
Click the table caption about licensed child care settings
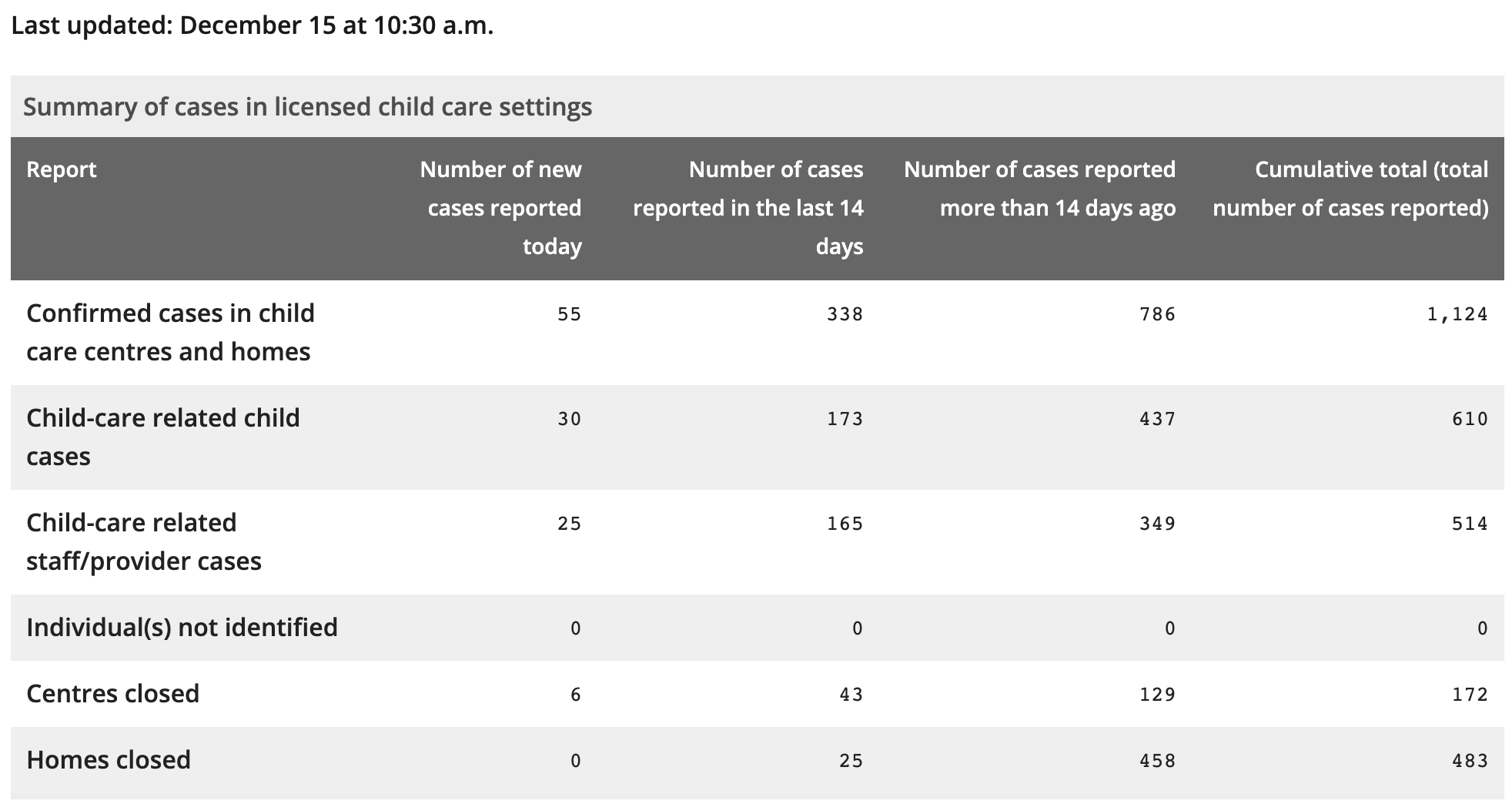(x=307, y=106)
